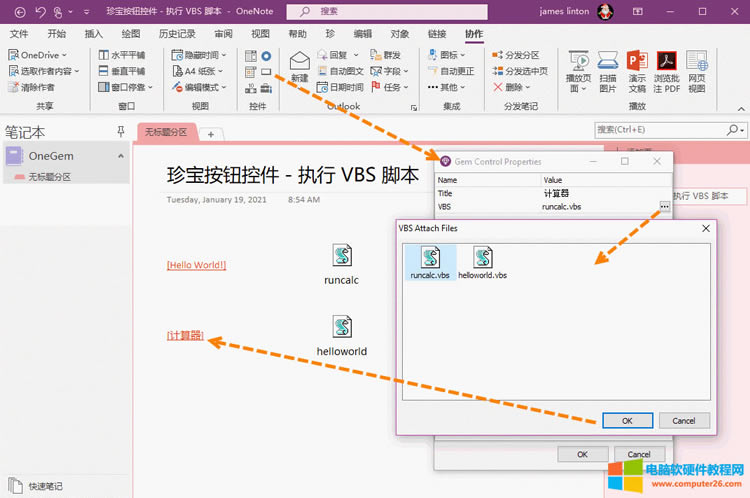
Task: Insert radio button control from 控件 group
Action: (266, 55)
